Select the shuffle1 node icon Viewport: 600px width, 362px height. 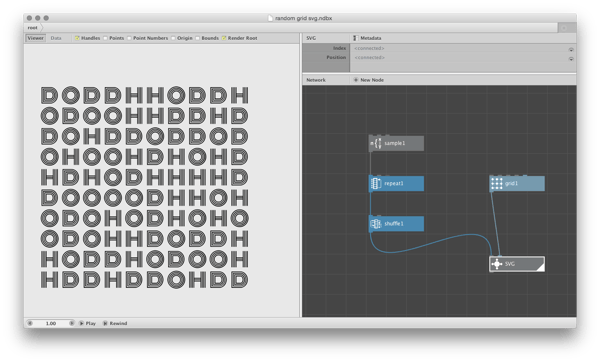pyautogui.click(x=376, y=224)
